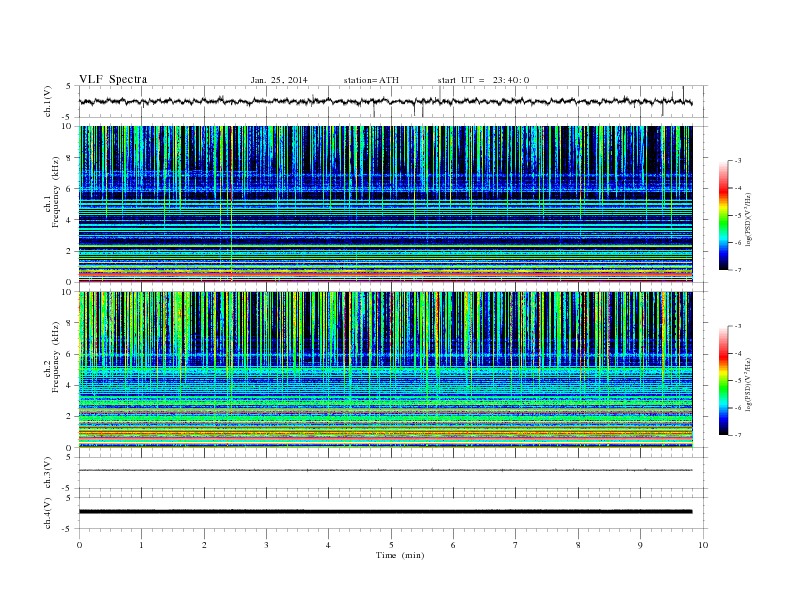Click the 'VLF Spectra' title text
792x612 pixels.
click(x=113, y=79)
